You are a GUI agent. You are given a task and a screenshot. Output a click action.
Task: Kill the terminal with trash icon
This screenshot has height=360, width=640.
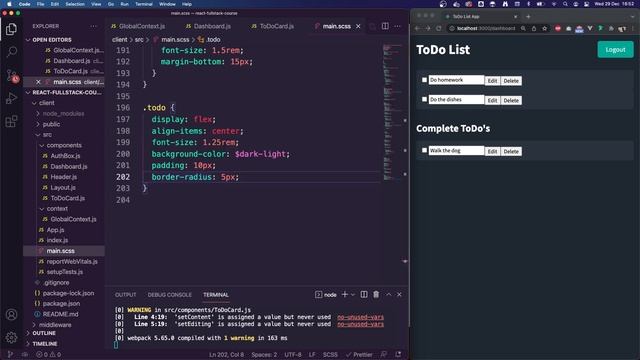pyautogui.click(x=376, y=294)
